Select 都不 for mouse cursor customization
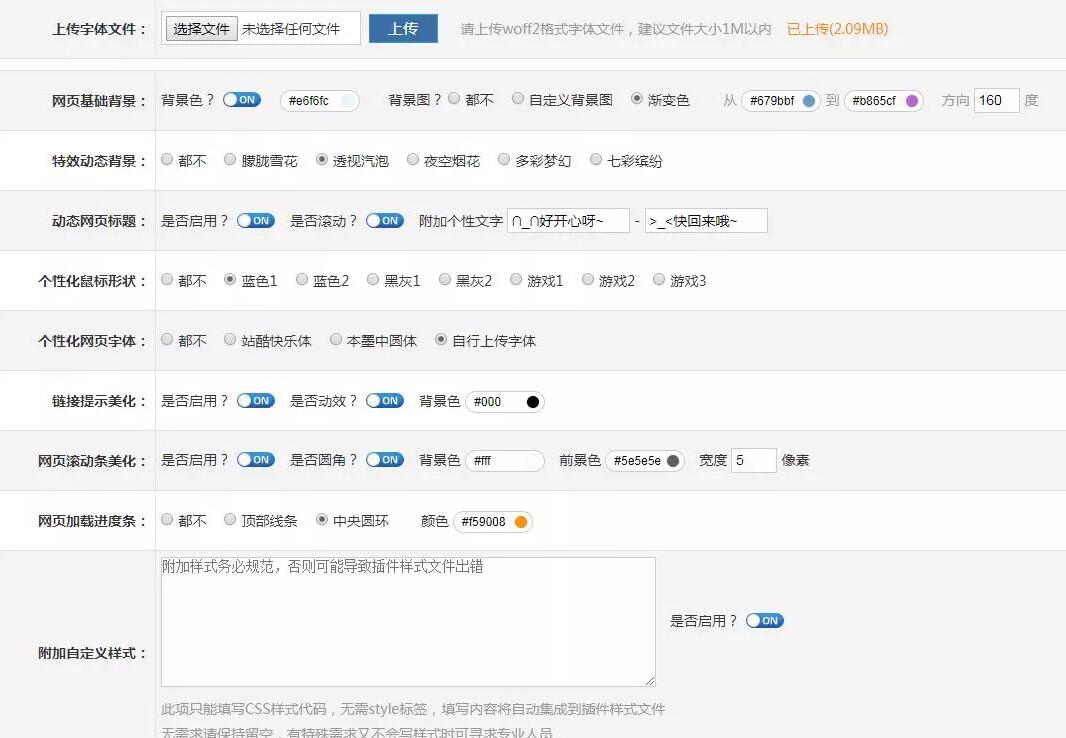The height and width of the screenshot is (738, 1066). [166, 280]
